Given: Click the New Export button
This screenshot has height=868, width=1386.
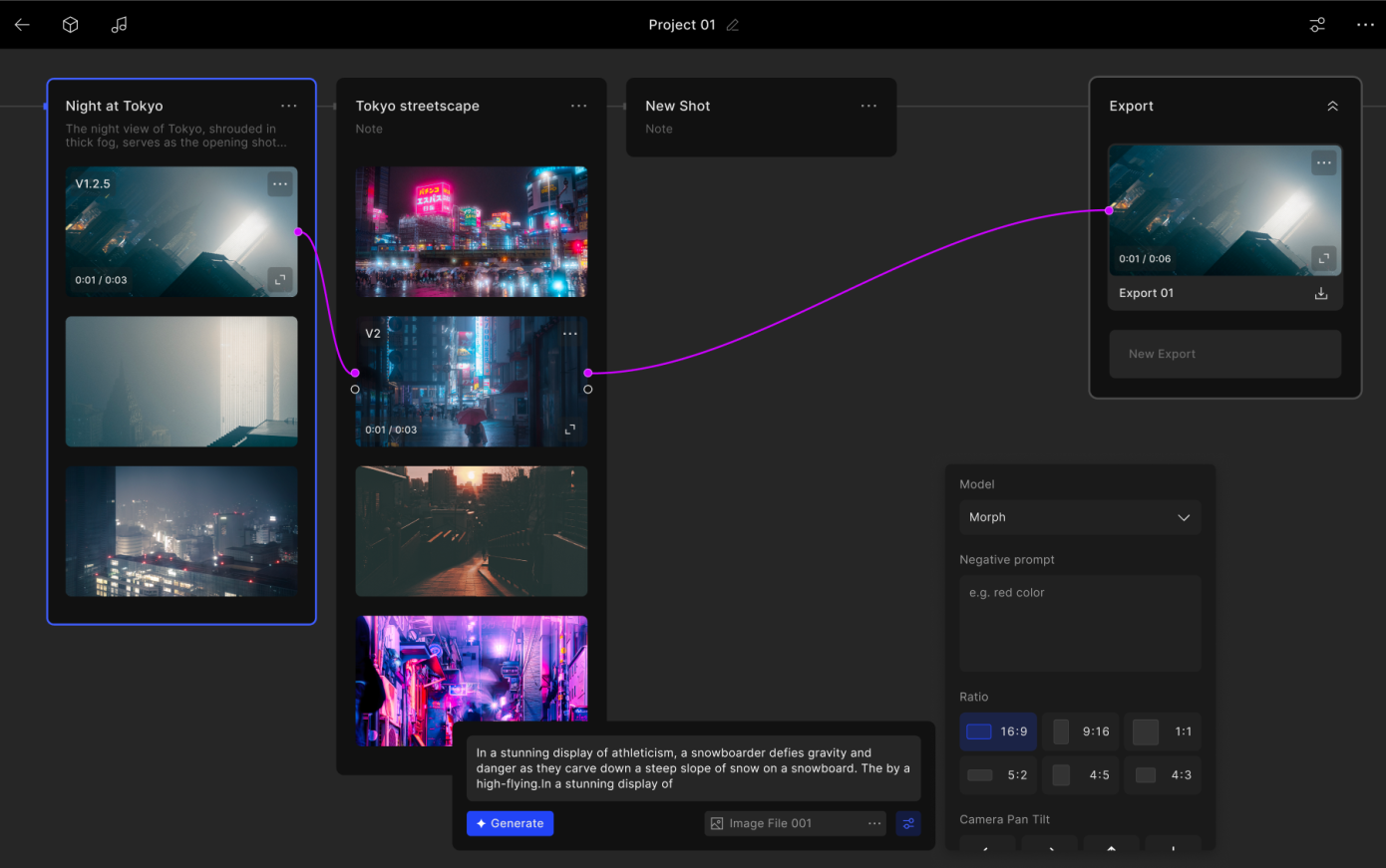Looking at the screenshot, I should pyautogui.click(x=1224, y=354).
